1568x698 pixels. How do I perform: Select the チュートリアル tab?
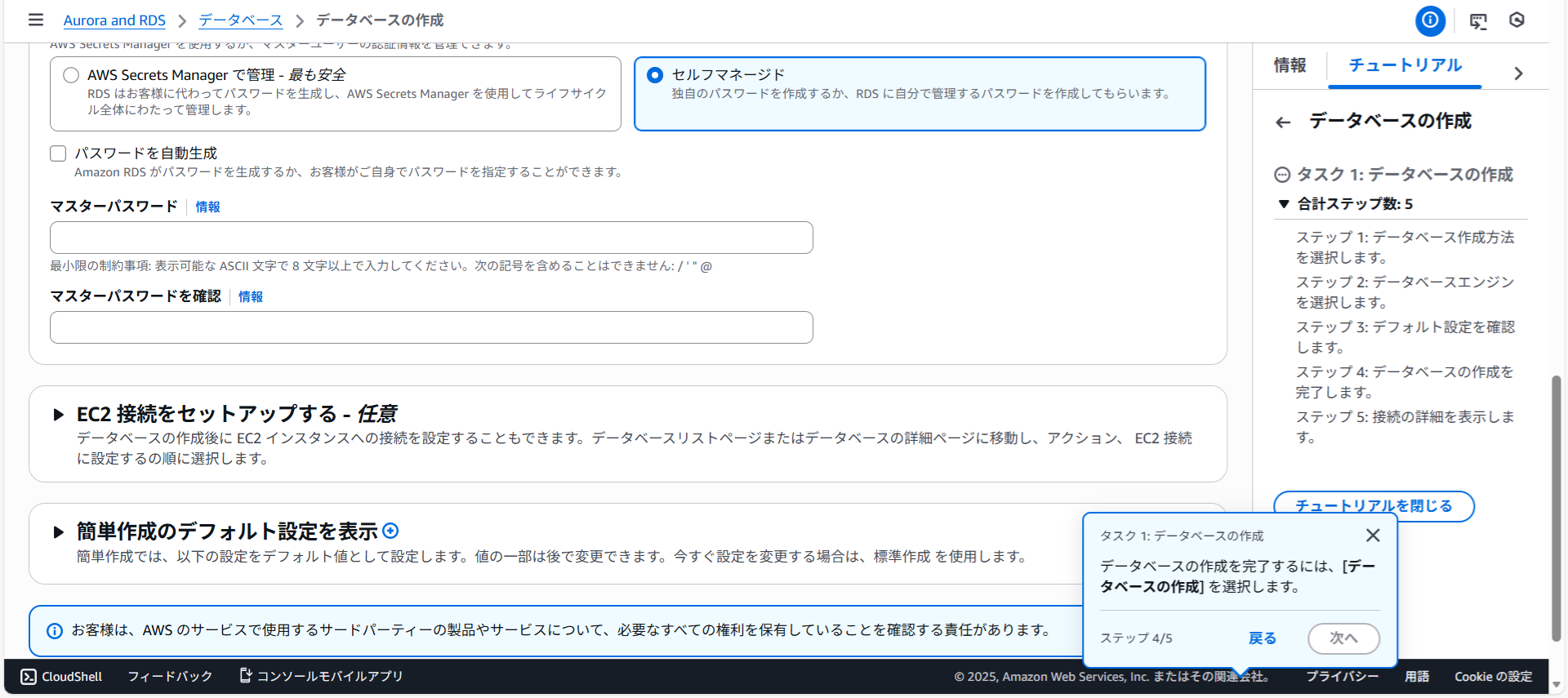click(1405, 65)
